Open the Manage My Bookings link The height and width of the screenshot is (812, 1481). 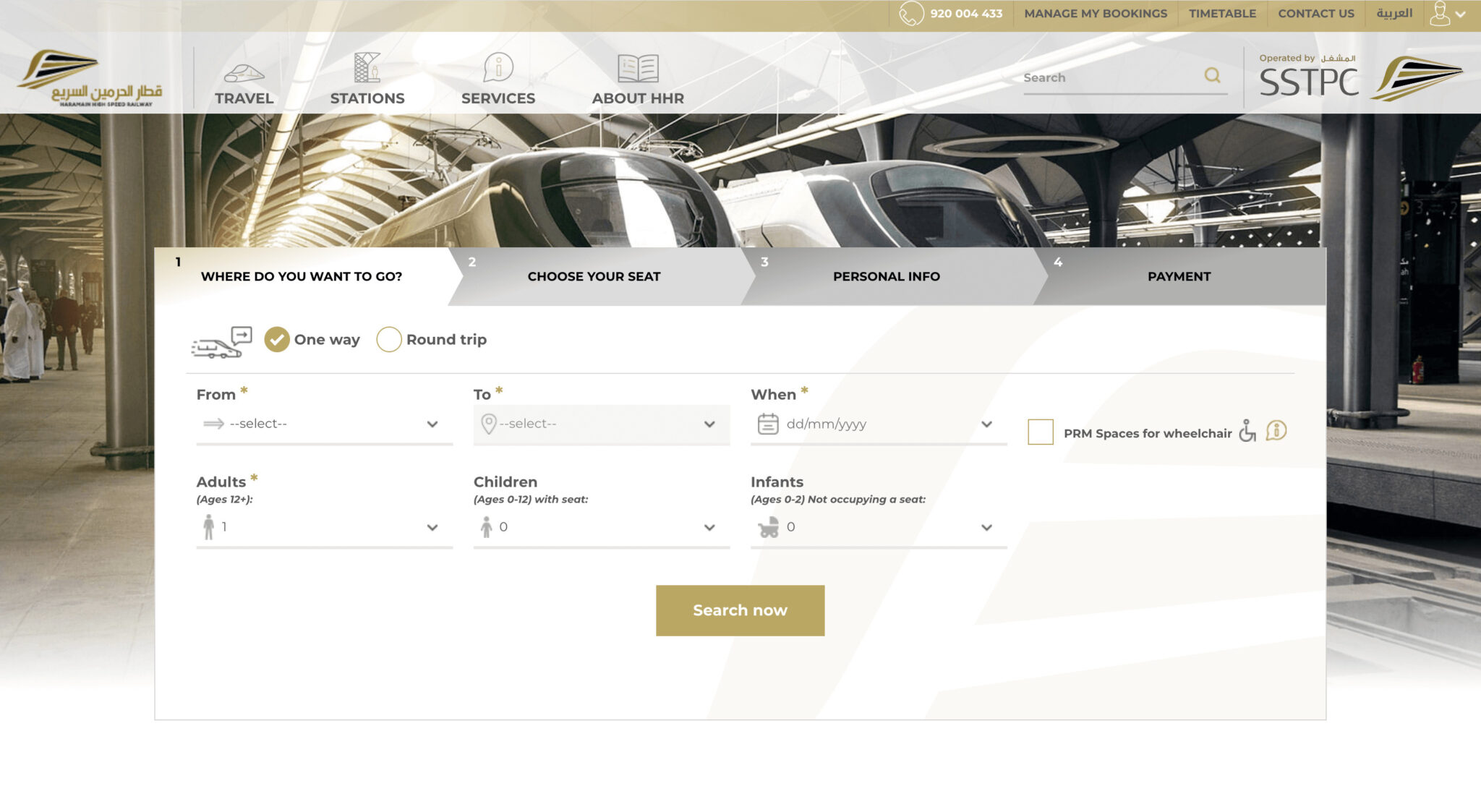1095,14
